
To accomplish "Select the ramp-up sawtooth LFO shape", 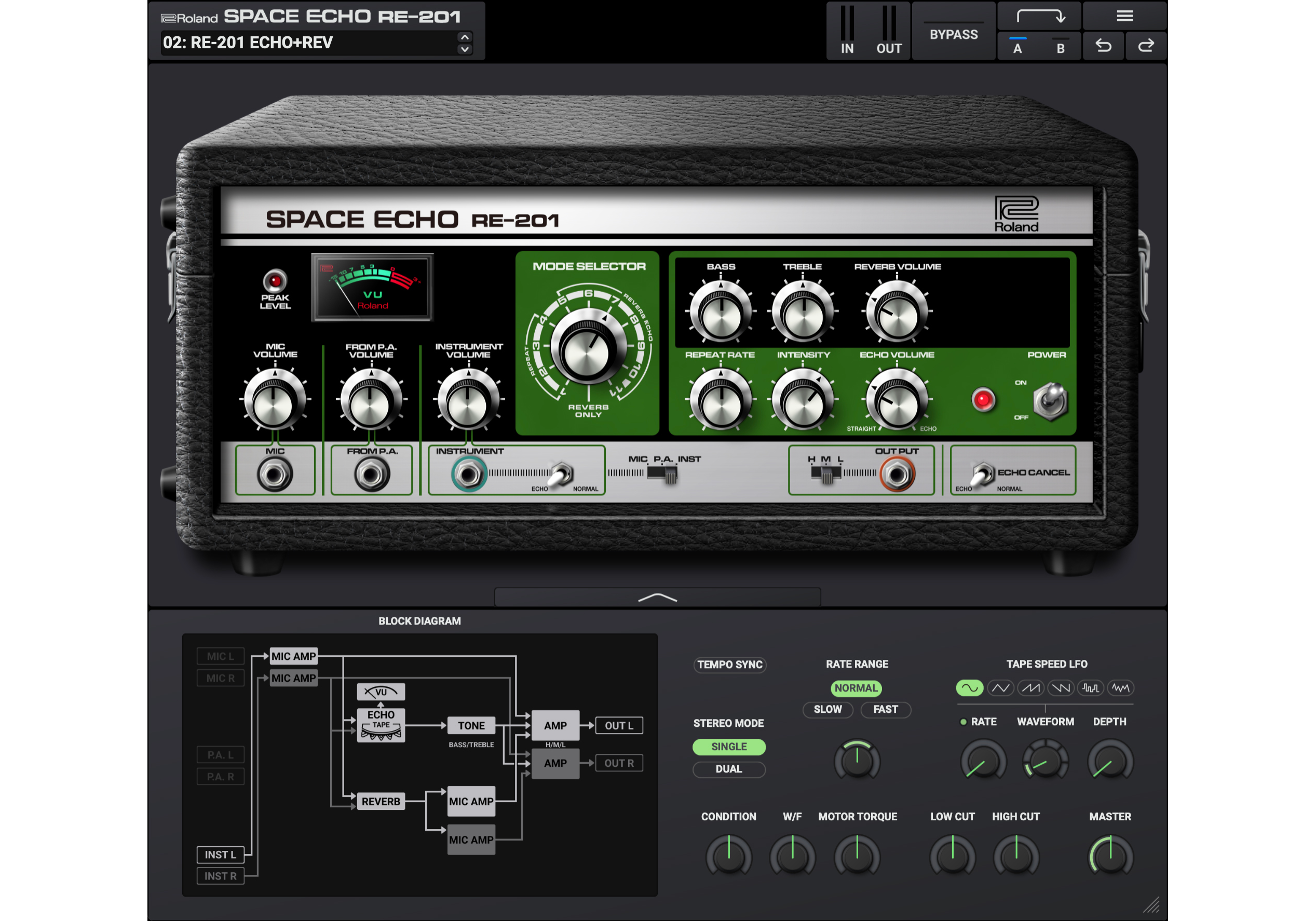I will (1030, 688).
